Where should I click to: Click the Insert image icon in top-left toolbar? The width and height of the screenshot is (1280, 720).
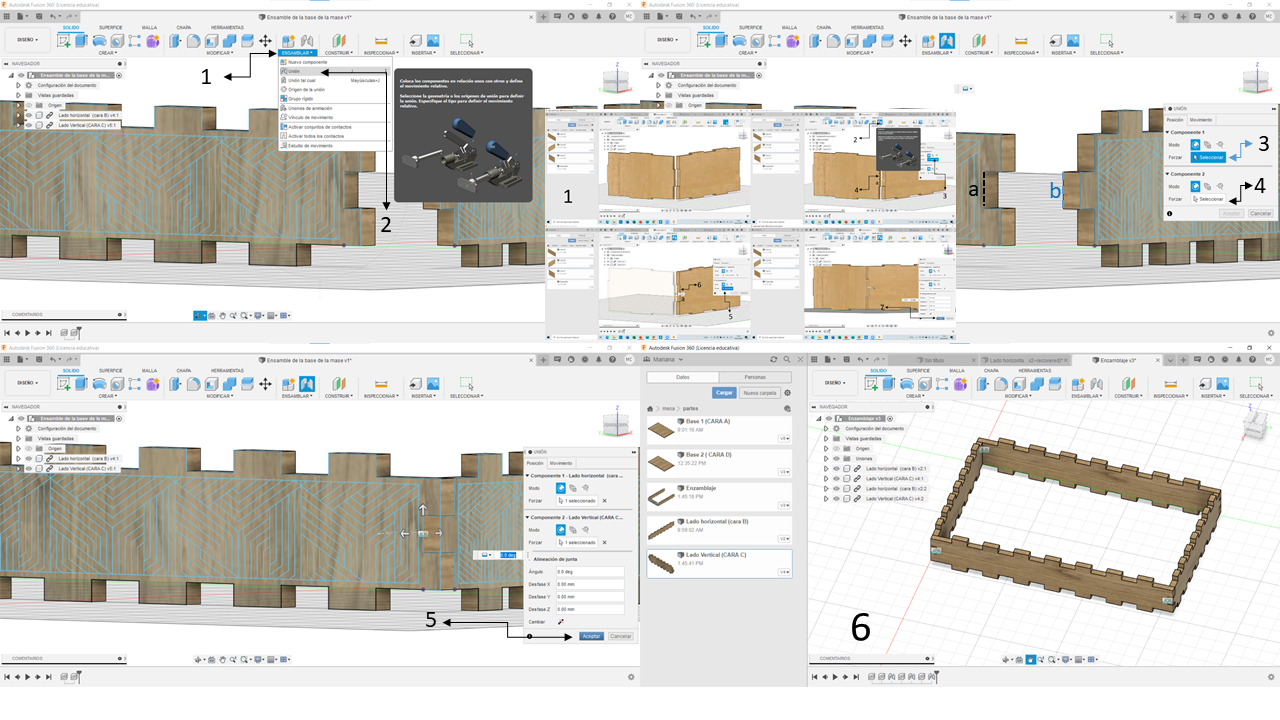434,41
